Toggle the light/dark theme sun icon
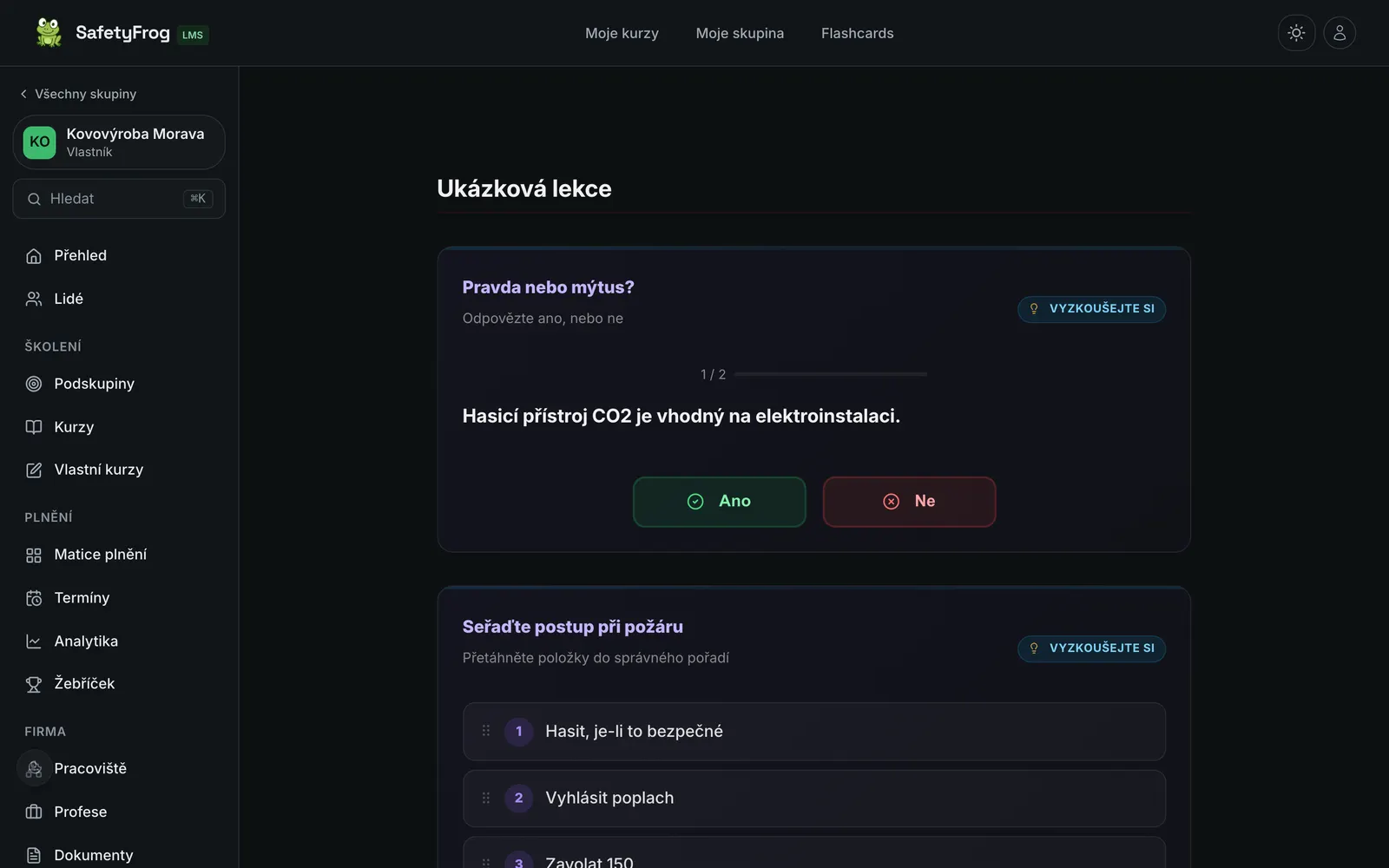The width and height of the screenshot is (1389, 868). click(1296, 33)
